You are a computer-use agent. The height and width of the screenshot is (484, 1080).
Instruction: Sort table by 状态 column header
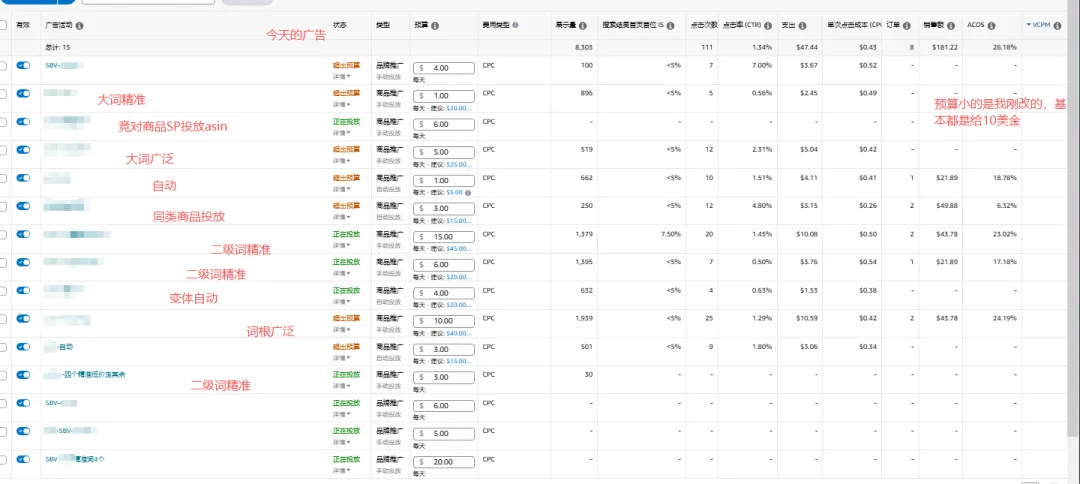pos(340,25)
